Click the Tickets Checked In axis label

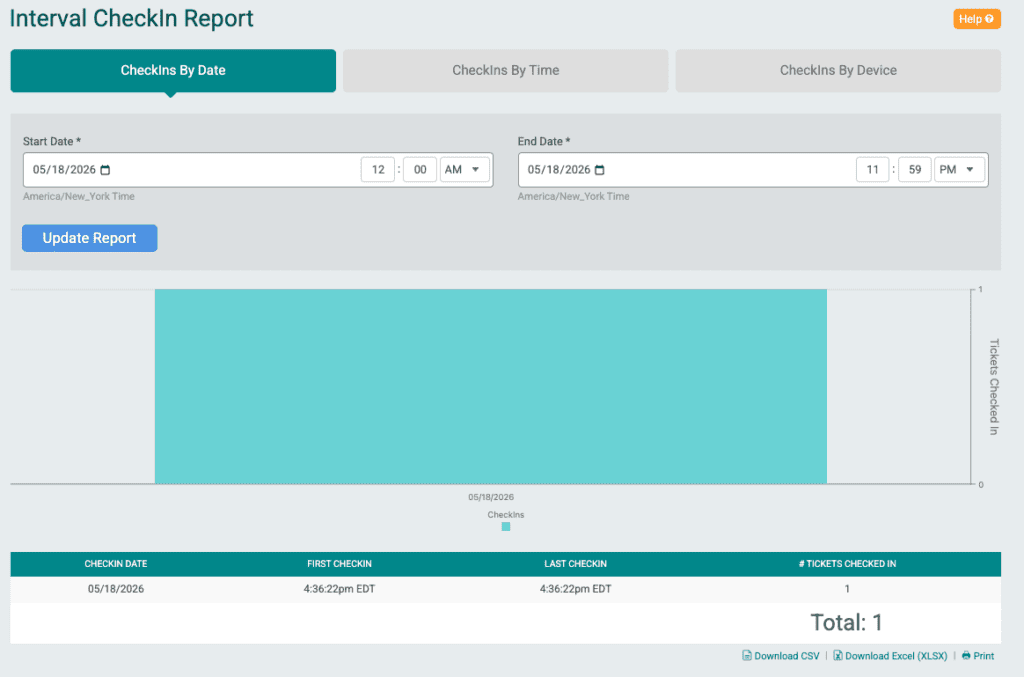[993, 386]
